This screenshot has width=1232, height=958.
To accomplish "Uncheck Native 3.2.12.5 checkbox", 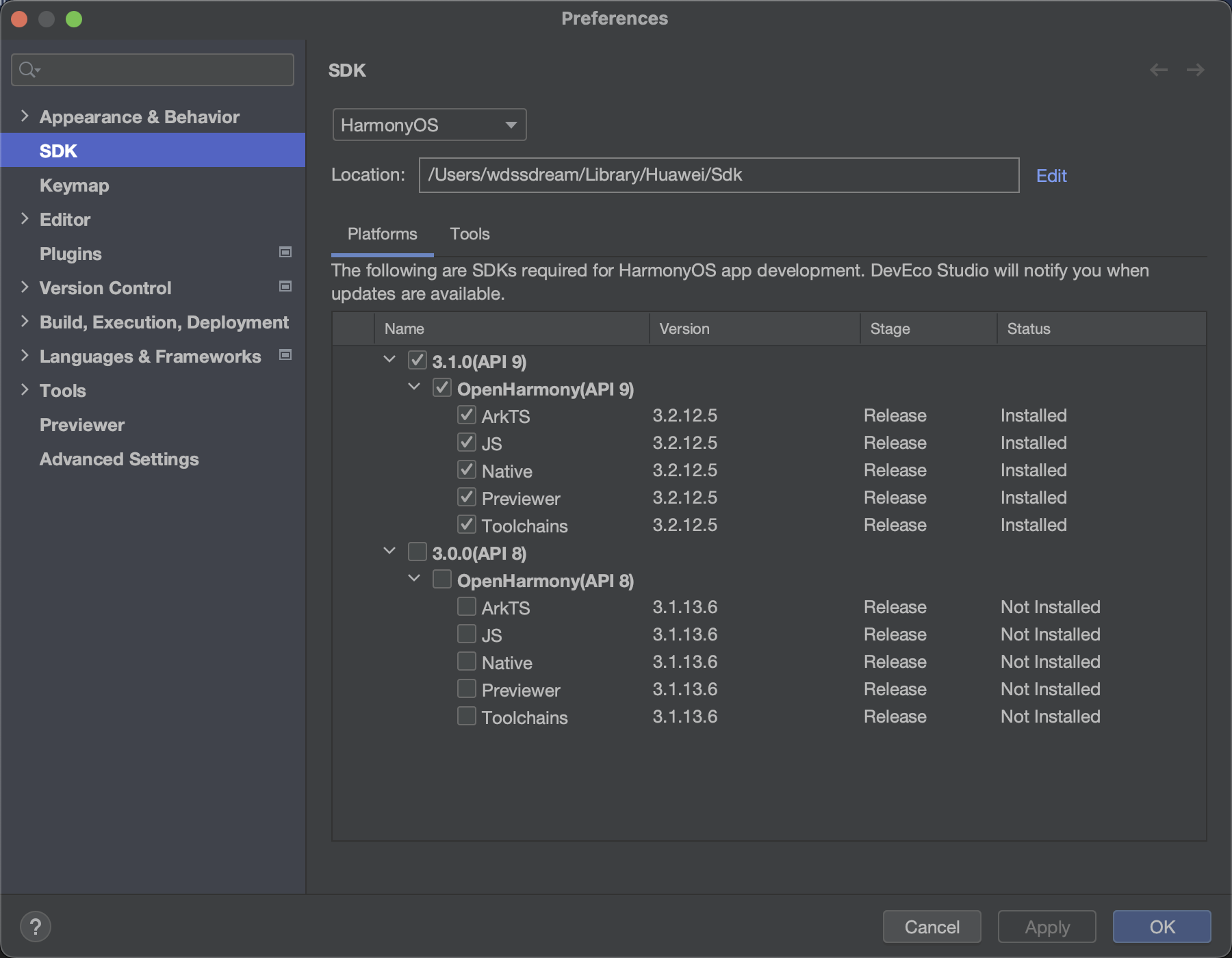I will coord(467,469).
